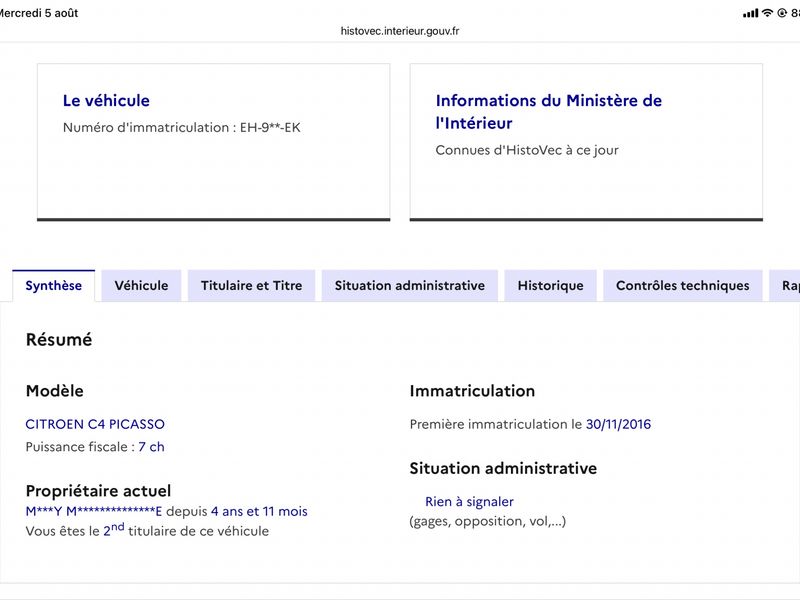Select the Synthèse tab
800x600 pixels.
pyautogui.click(x=54, y=286)
